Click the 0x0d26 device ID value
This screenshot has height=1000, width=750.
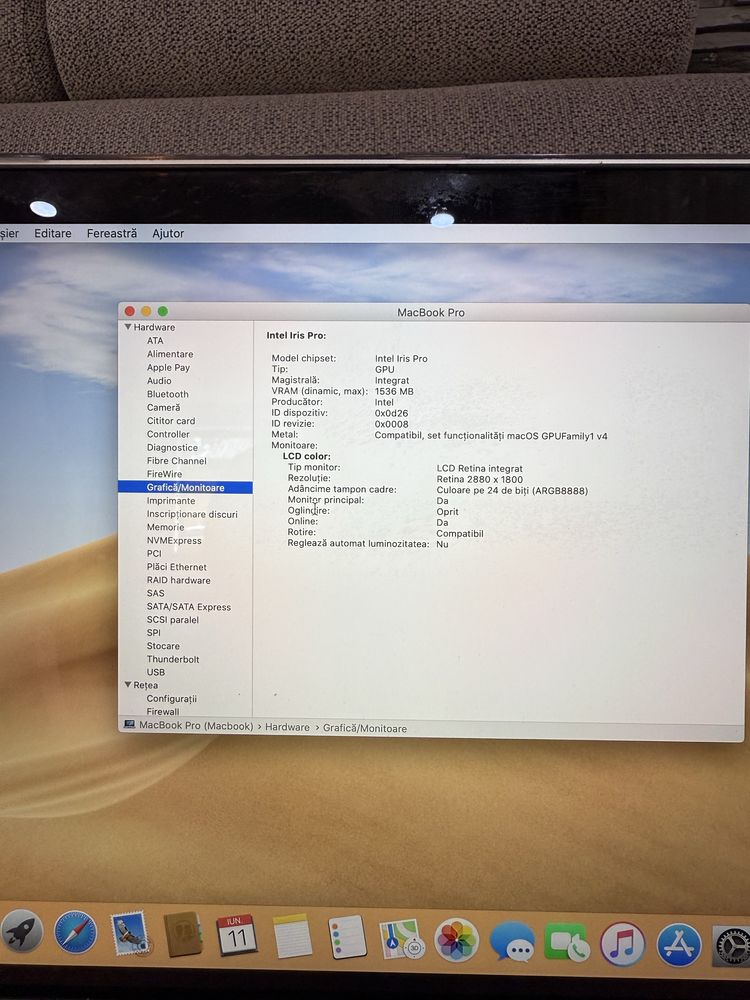click(392, 413)
